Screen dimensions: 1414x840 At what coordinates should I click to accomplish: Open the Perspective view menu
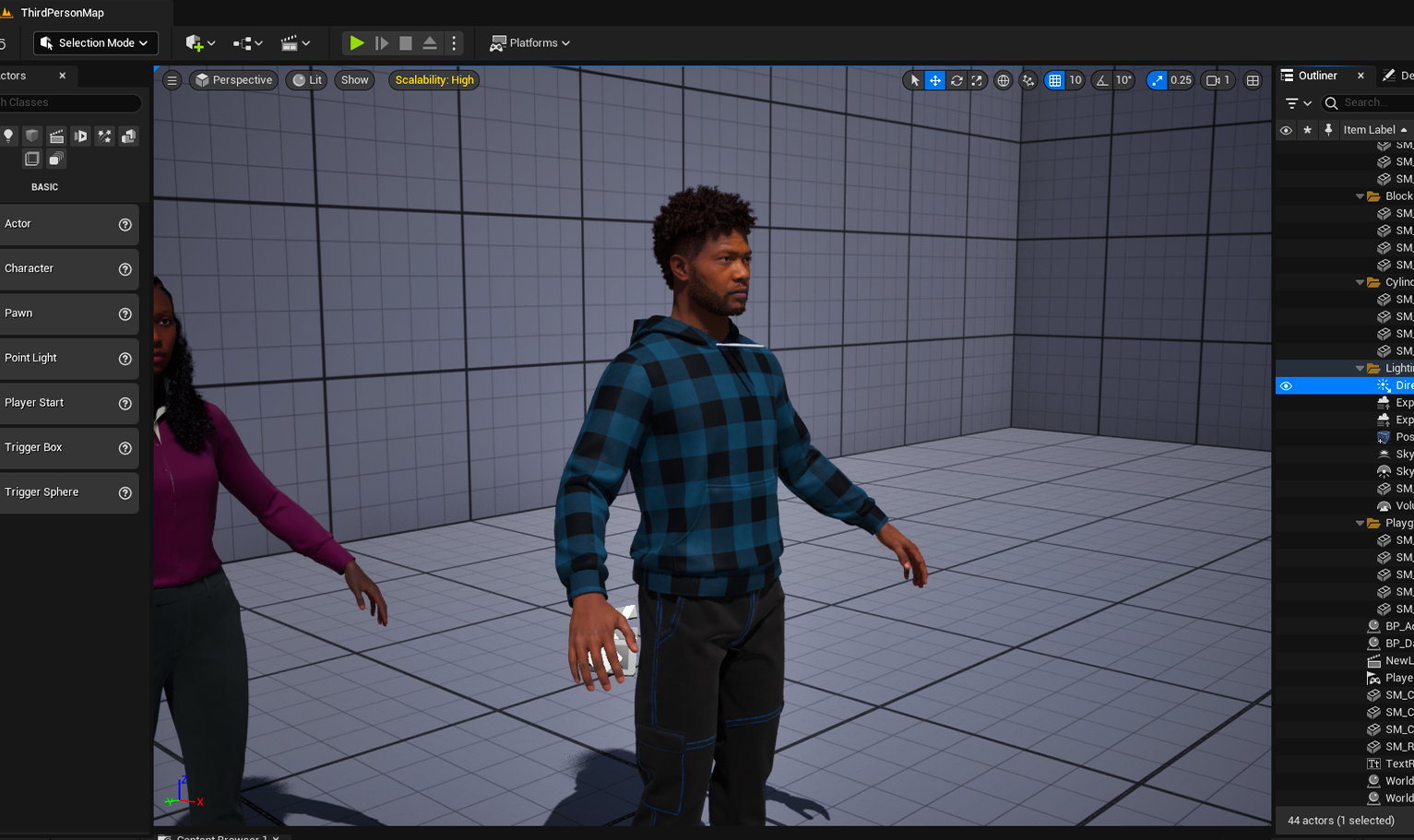[232, 80]
